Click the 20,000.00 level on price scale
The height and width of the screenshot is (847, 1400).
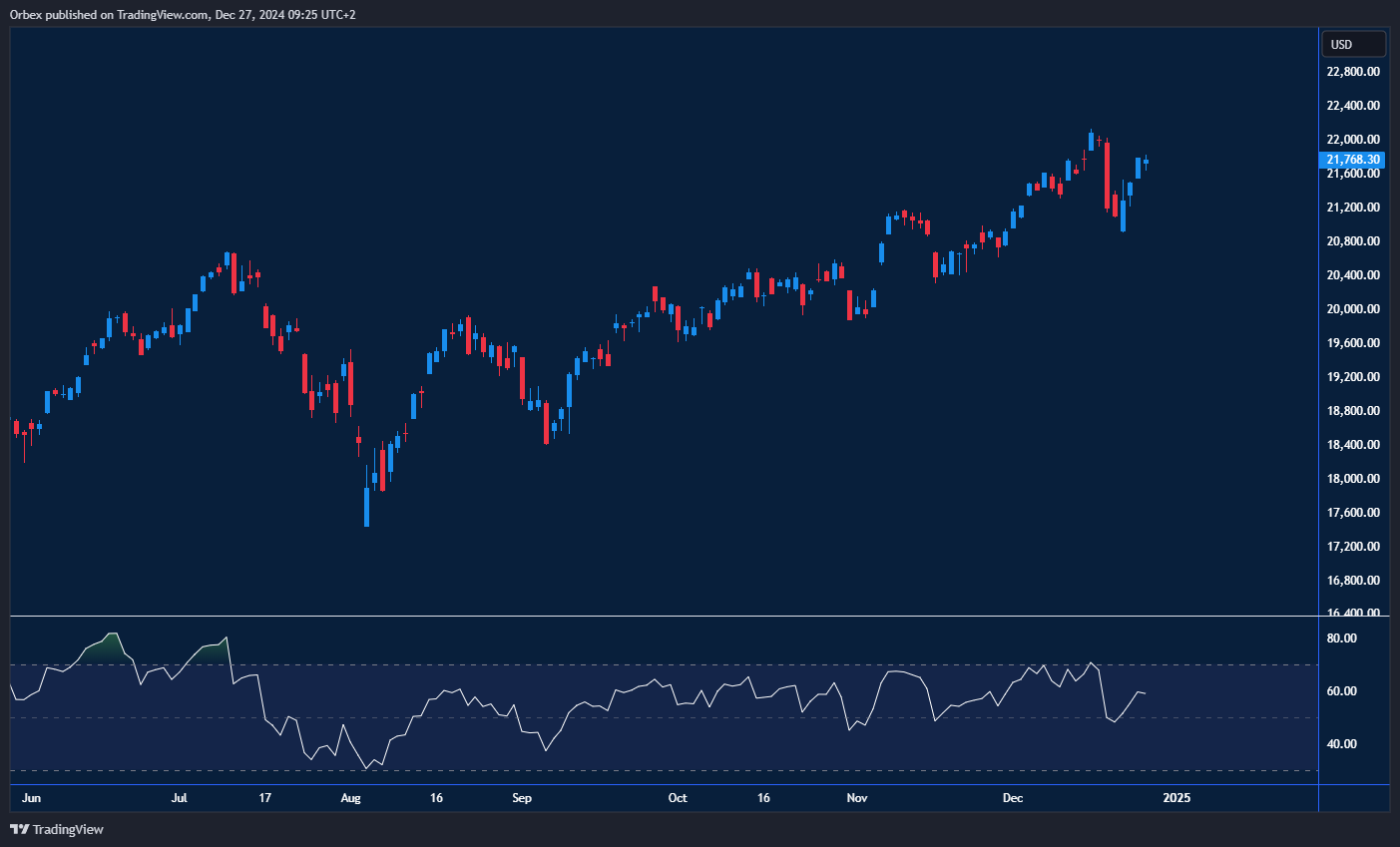point(1353,309)
